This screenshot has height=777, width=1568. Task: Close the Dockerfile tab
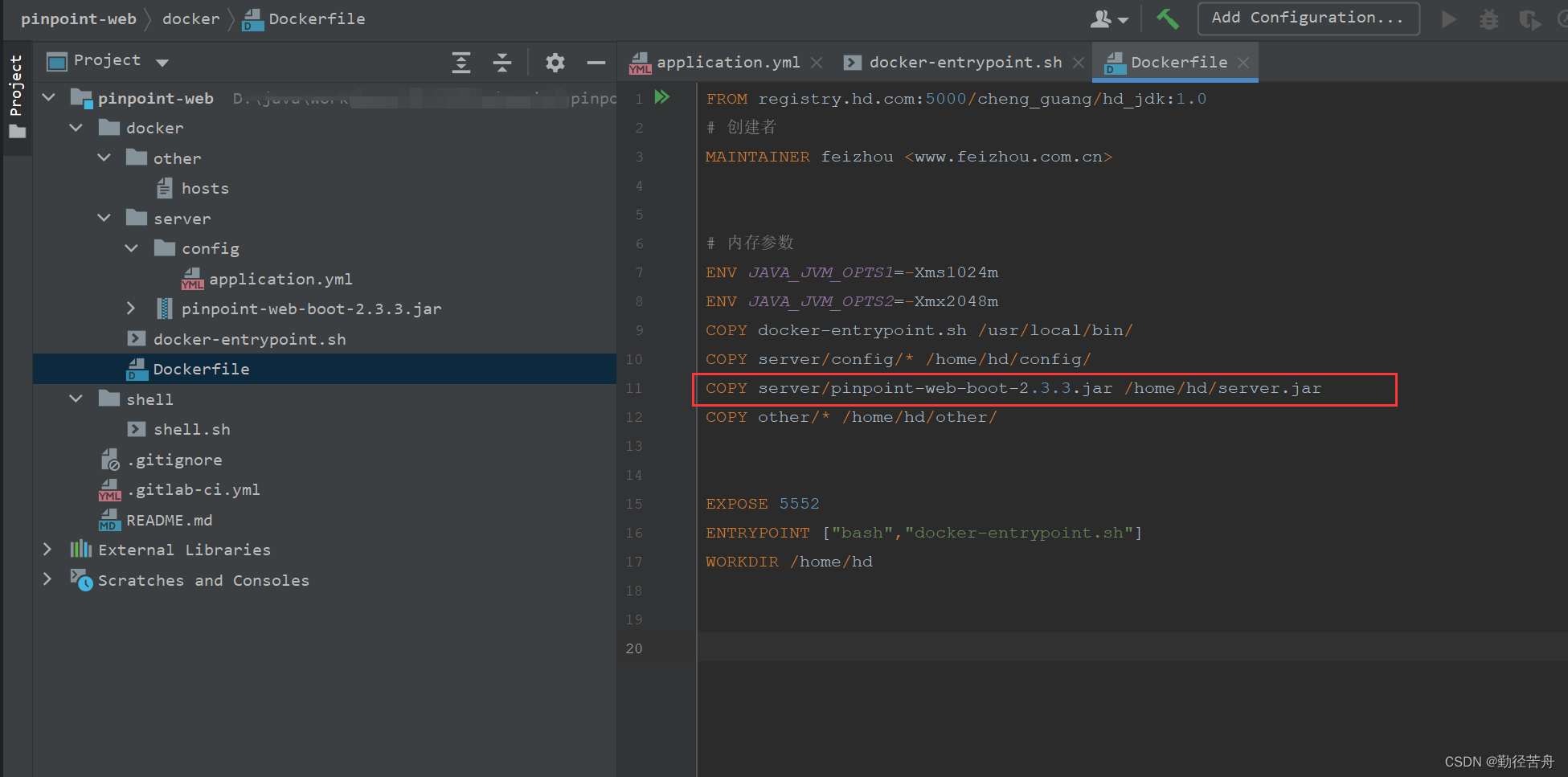tap(1243, 63)
